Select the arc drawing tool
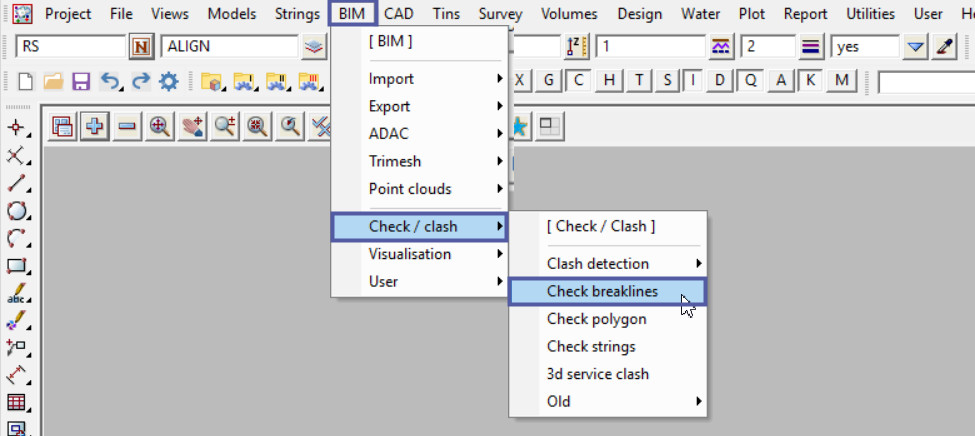The width and height of the screenshot is (975, 436). 17,238
